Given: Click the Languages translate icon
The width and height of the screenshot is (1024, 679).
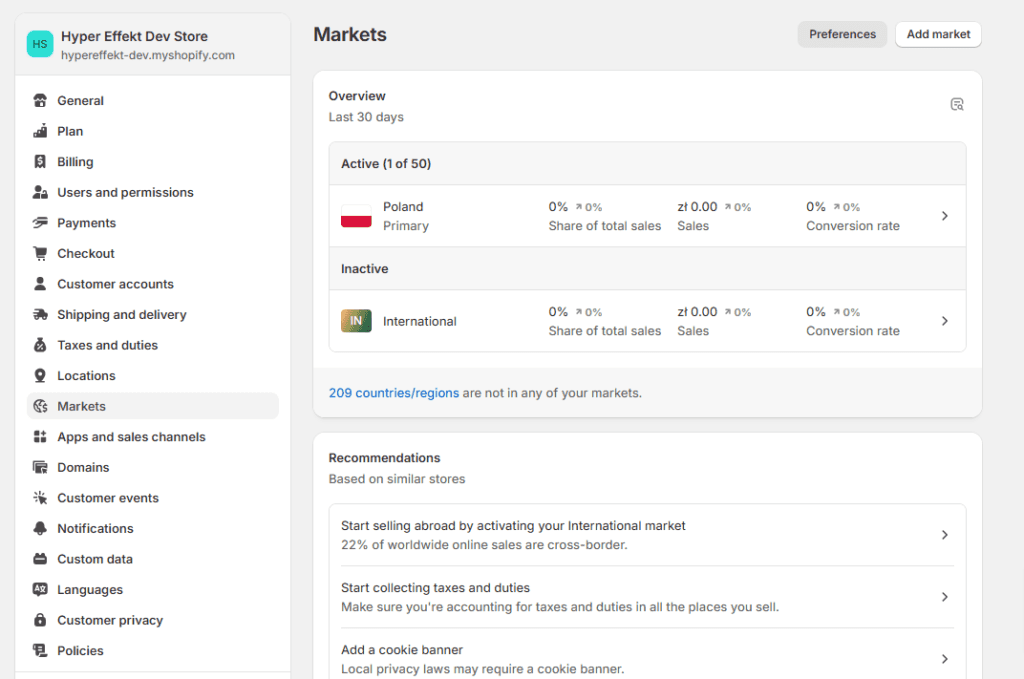Looking at the screenshot, I should click(40, 590).
